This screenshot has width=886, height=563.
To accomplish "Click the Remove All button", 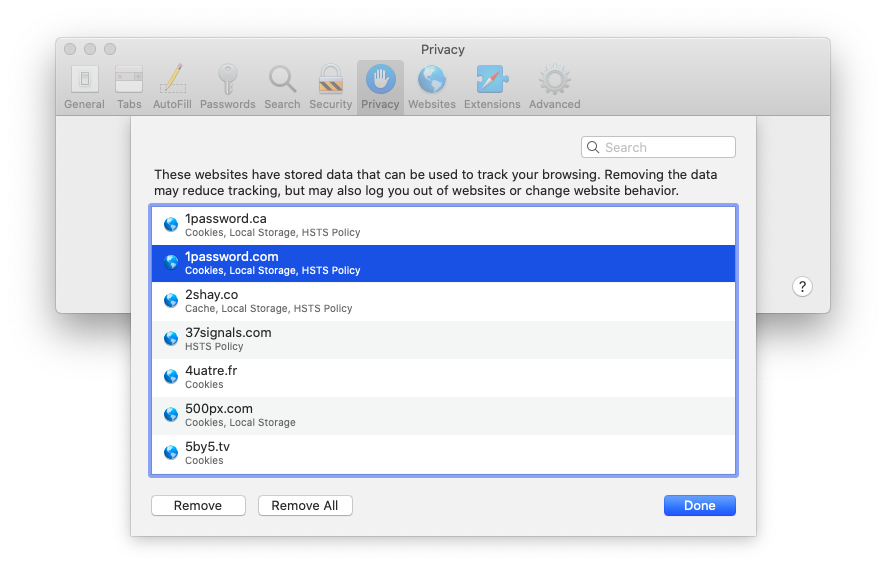I will click(x=305, y=505).
